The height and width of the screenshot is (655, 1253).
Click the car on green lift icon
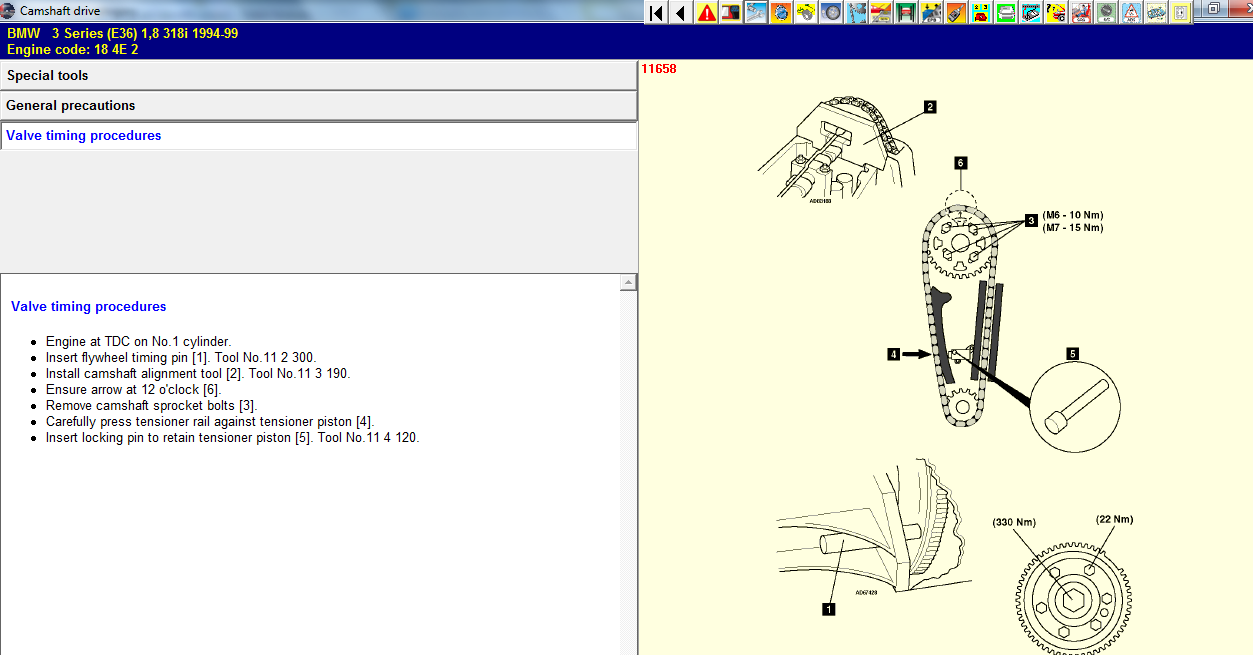(906, 13)
